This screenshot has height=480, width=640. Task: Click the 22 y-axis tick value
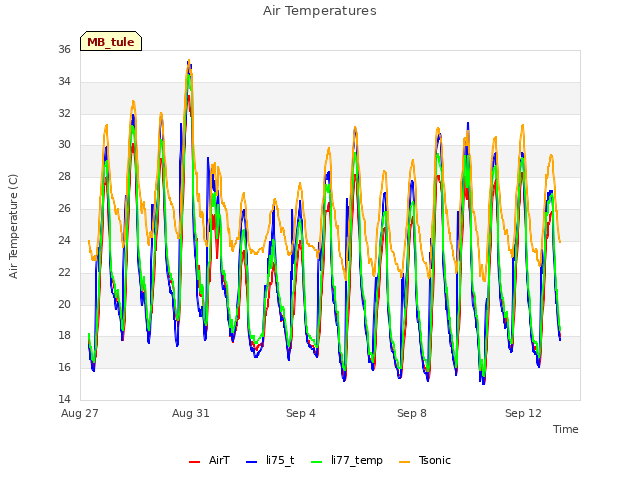pyautogui.click(x=64, y=272)
